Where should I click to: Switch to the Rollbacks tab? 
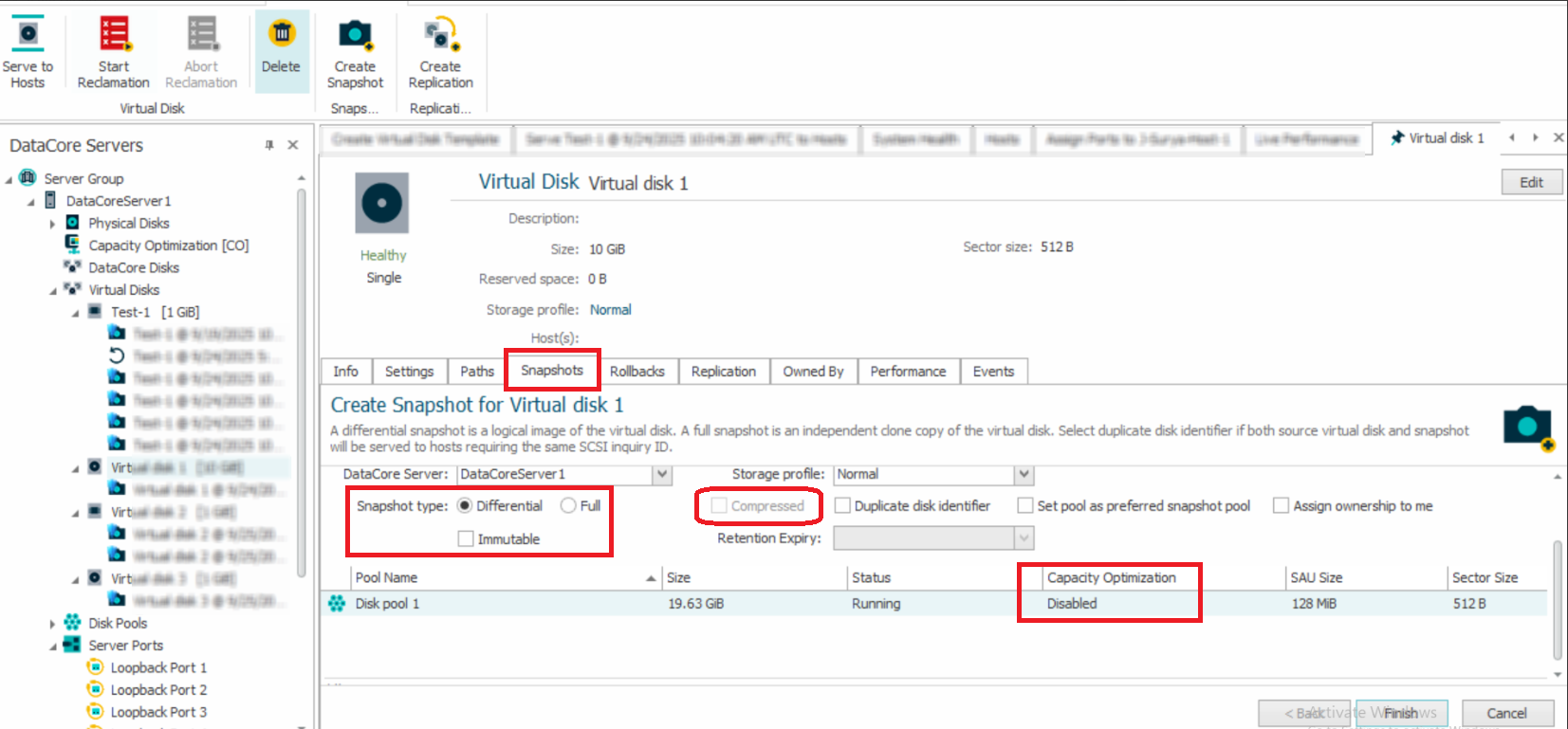(636, 372)
